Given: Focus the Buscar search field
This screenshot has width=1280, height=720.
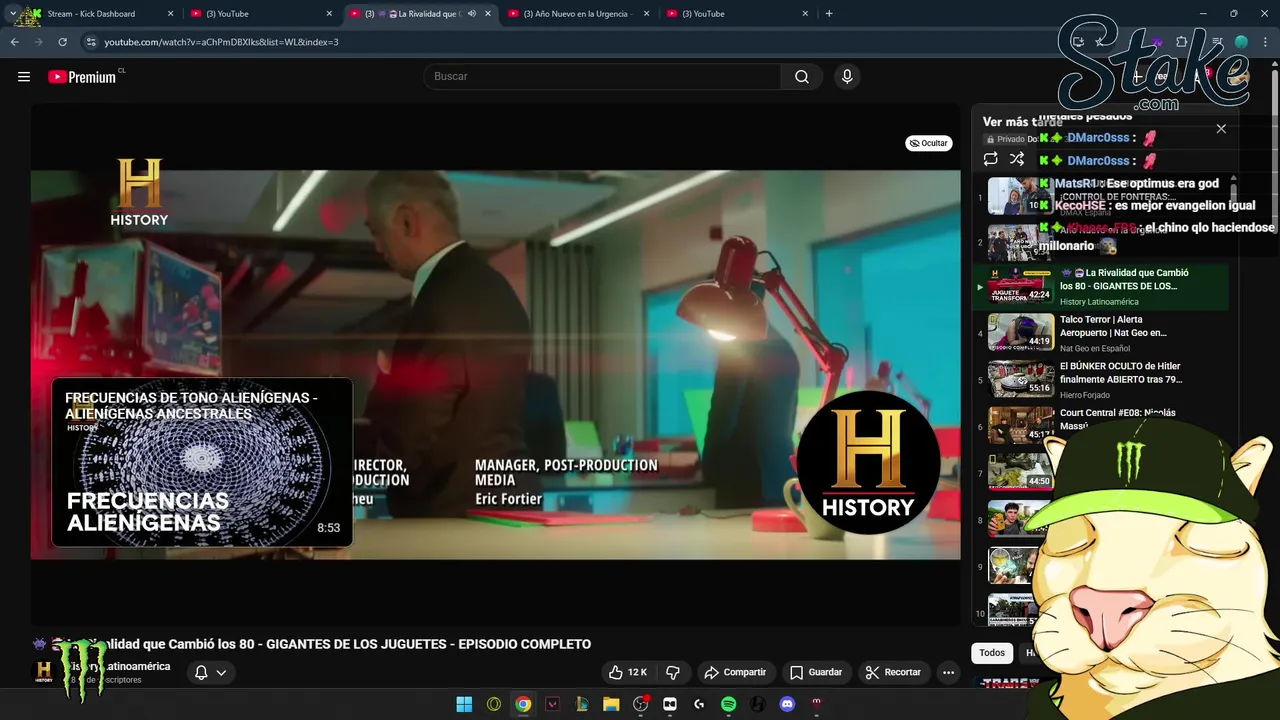Looking at the screenshot, I should [x=602, y=77].
